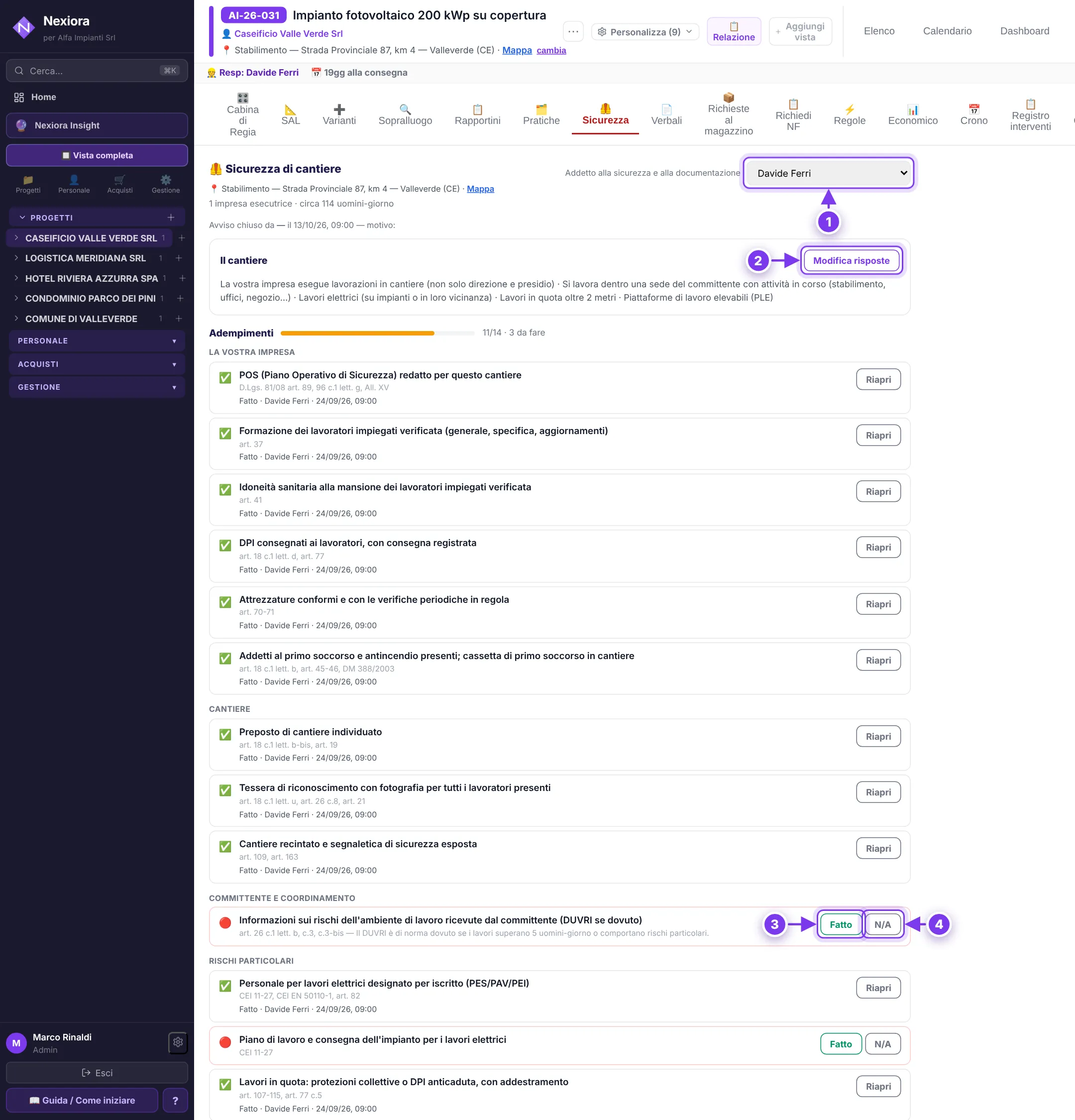Click the Esci logout button
Viewport: 1075px width, 1120px height.
click(x=97, y=1073)
